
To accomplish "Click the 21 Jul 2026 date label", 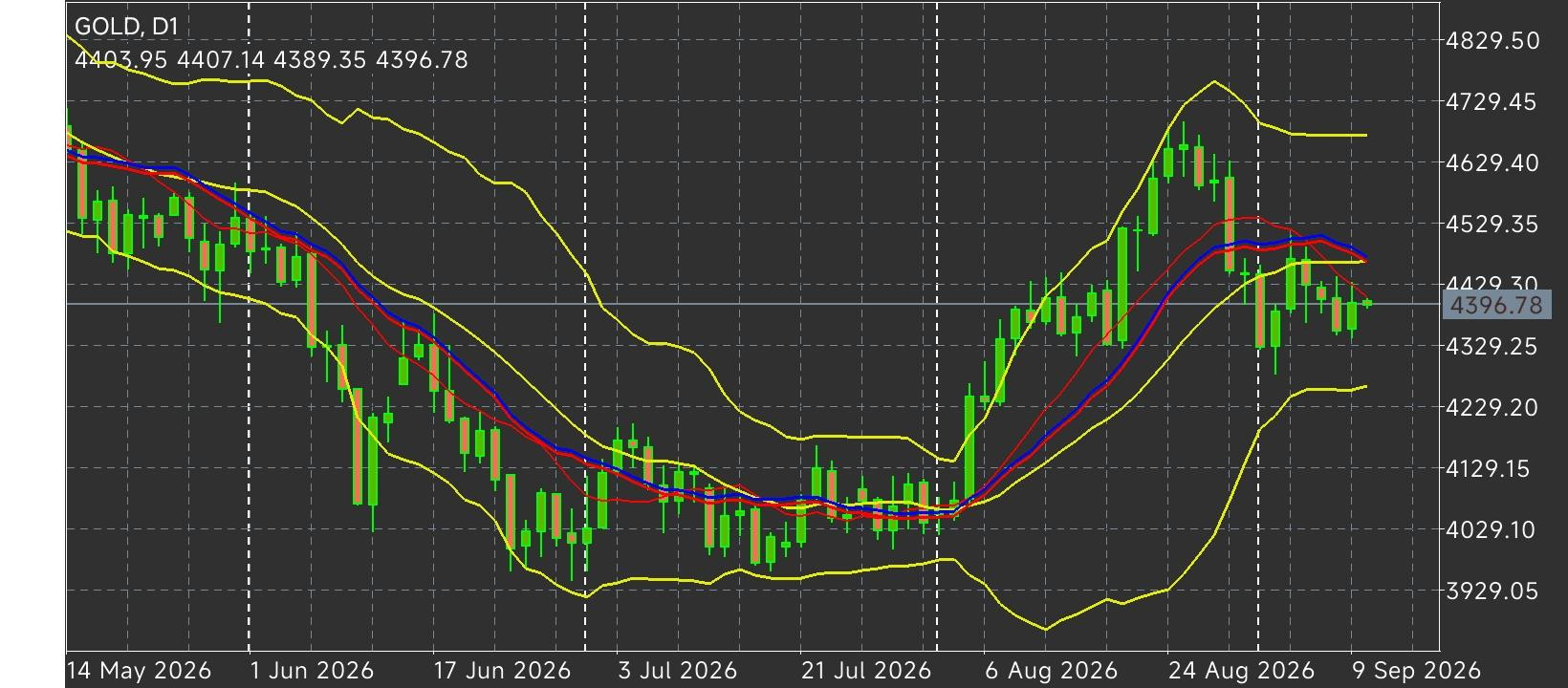I will click(x=866, y=670).
